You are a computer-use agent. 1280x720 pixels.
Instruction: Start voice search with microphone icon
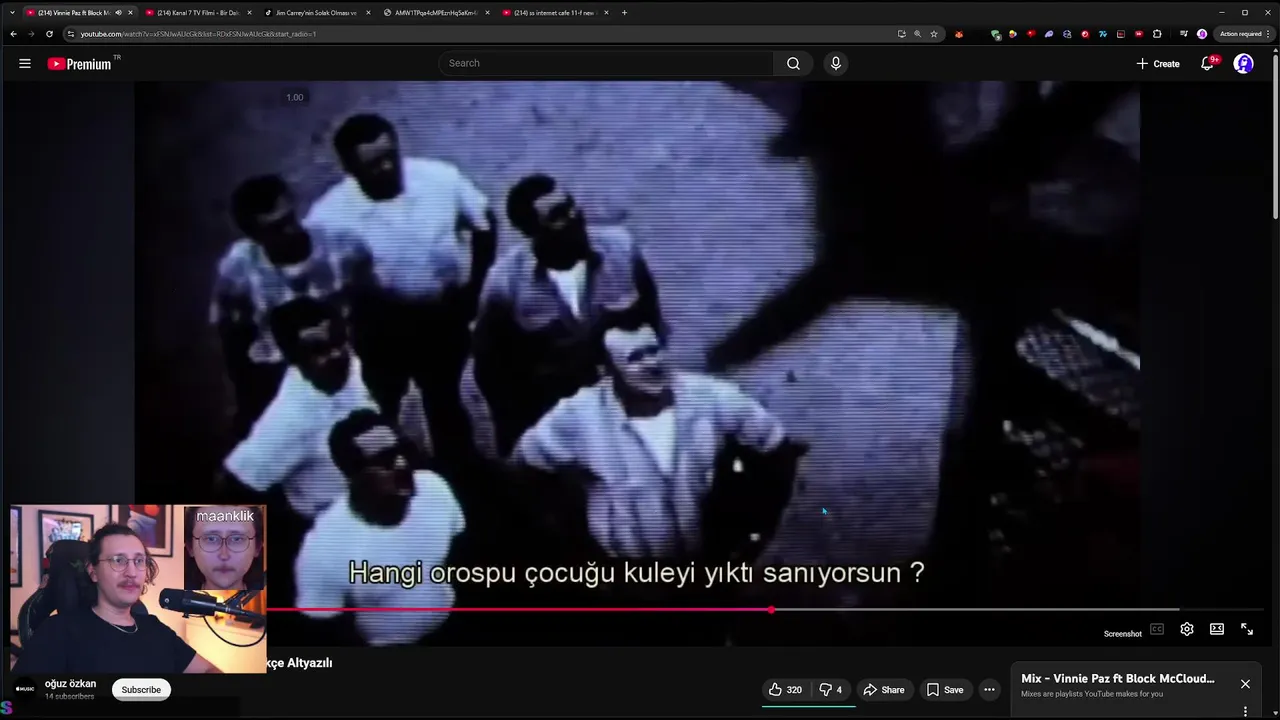(x=836, y=63)
